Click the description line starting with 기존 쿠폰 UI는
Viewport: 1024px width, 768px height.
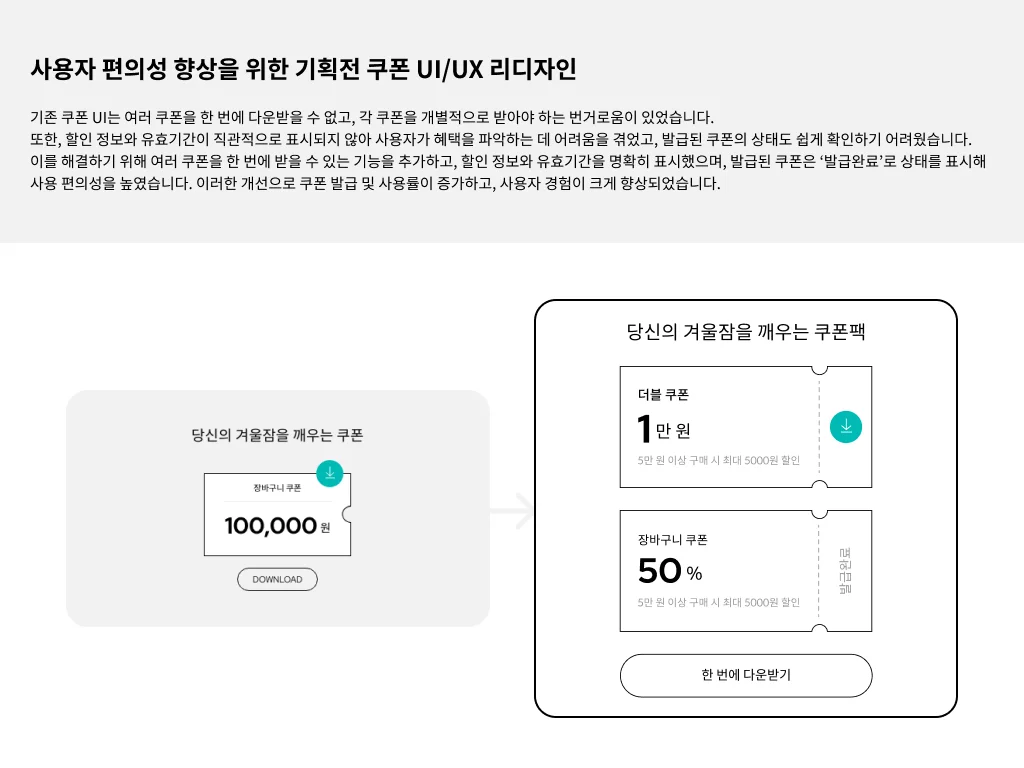372,116
